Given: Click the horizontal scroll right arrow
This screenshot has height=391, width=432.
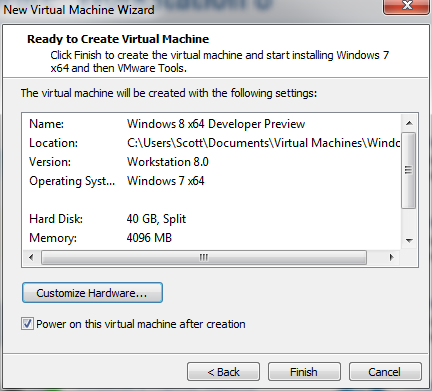Looking at the screenshot, I should (x=392, y=257).
